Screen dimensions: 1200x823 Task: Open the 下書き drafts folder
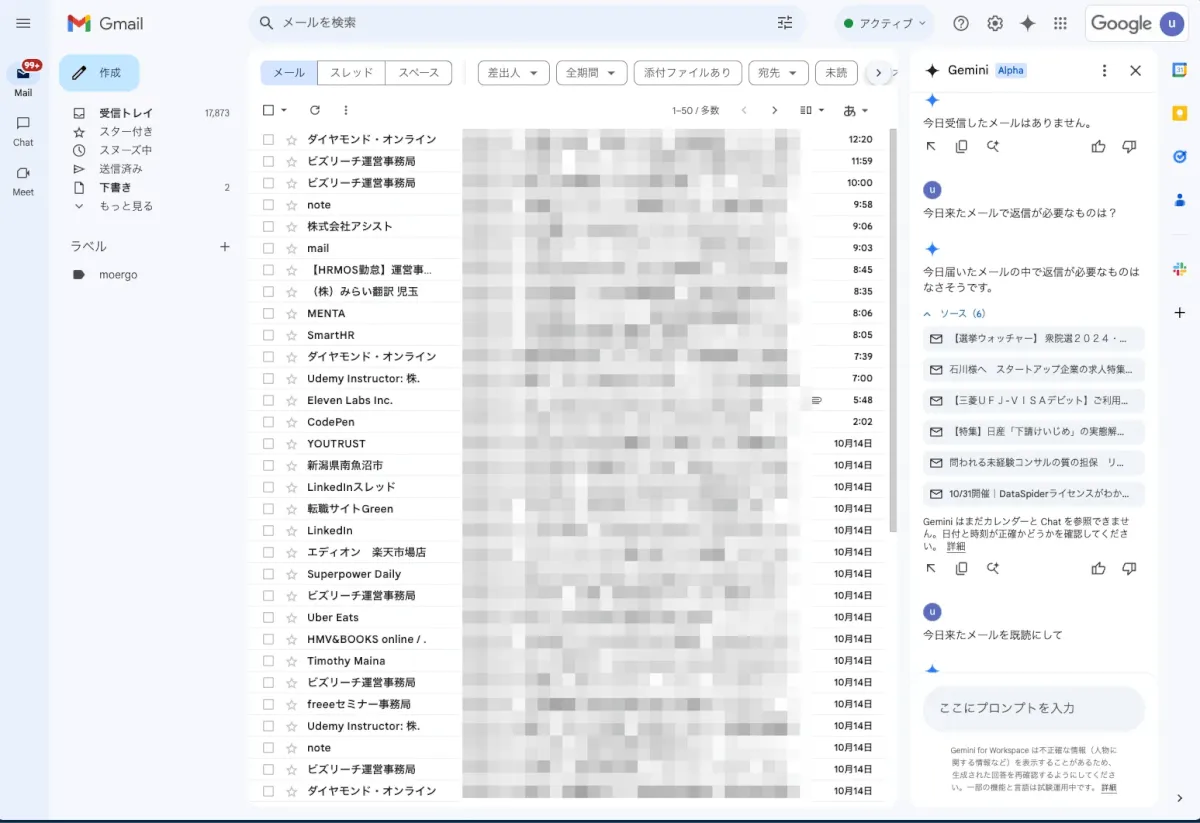click(115, 187)
